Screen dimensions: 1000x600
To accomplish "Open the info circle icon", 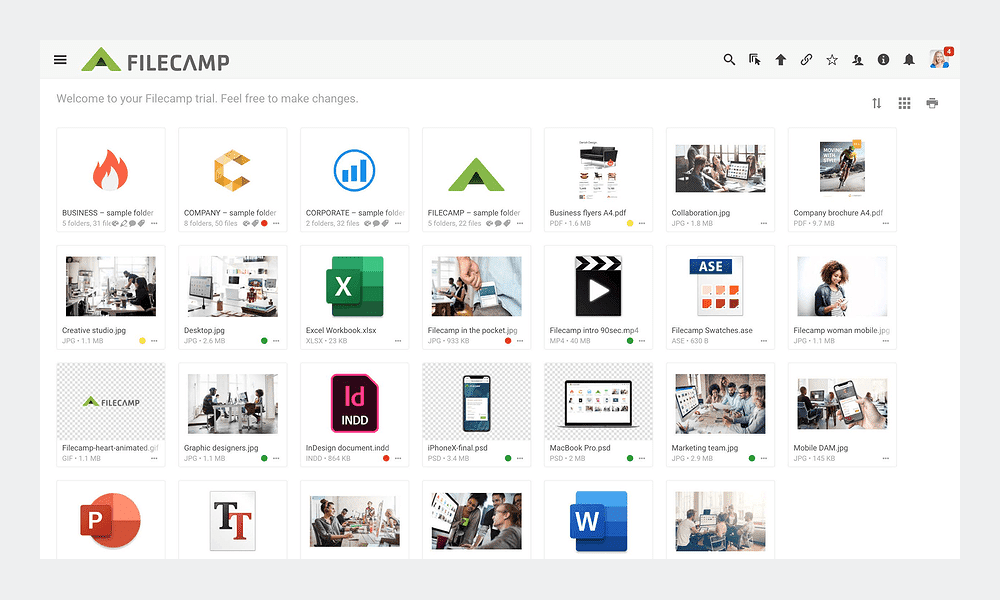I will click(x=883, y=59).
